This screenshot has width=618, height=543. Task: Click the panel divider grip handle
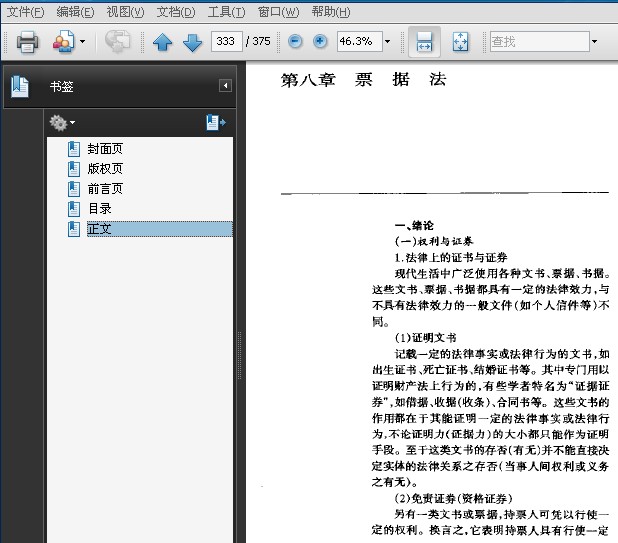point(239,355)
